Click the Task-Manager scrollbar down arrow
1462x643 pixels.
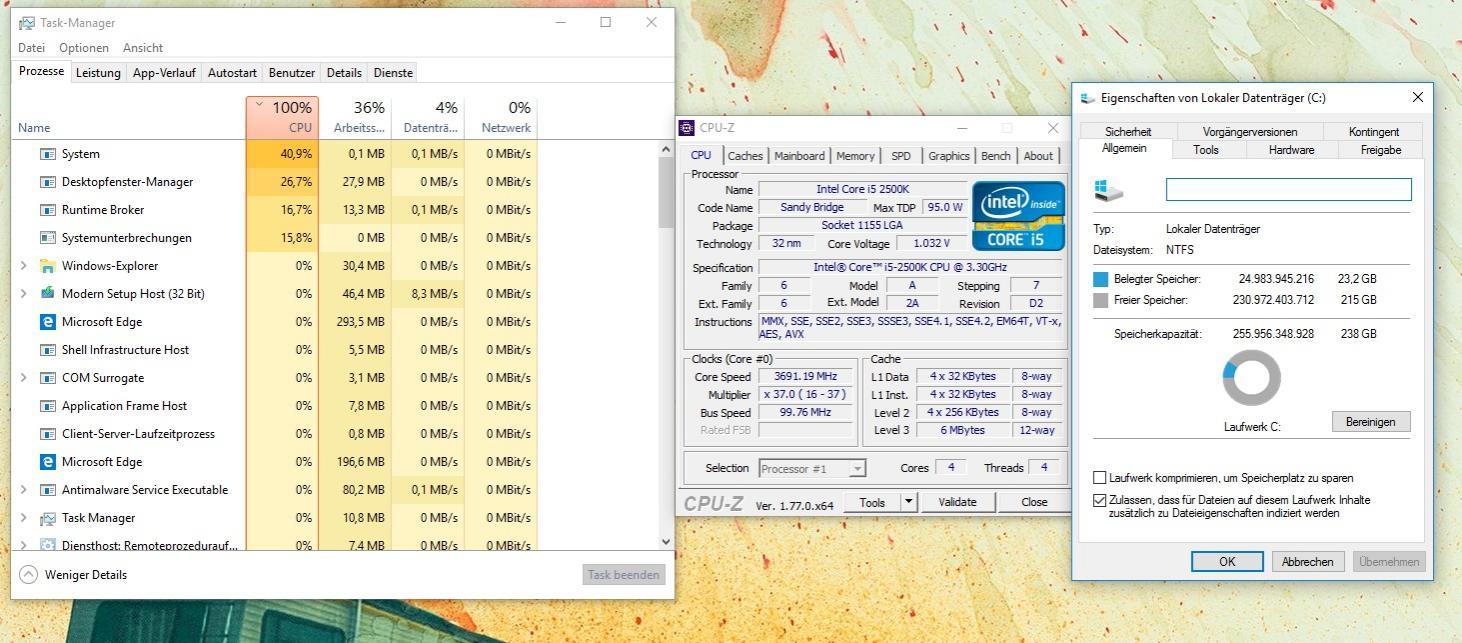[x=666, y=542]
